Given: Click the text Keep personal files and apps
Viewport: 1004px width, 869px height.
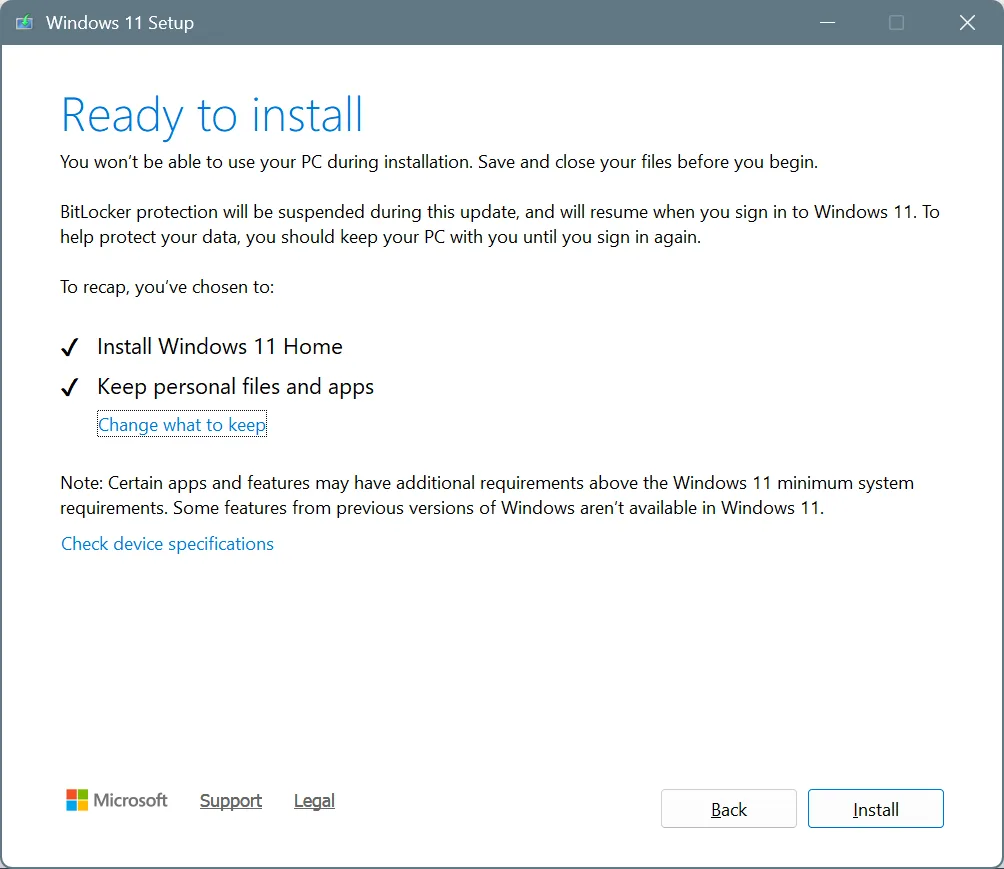Looking at the screenshot, I should [x=236, y=387].
